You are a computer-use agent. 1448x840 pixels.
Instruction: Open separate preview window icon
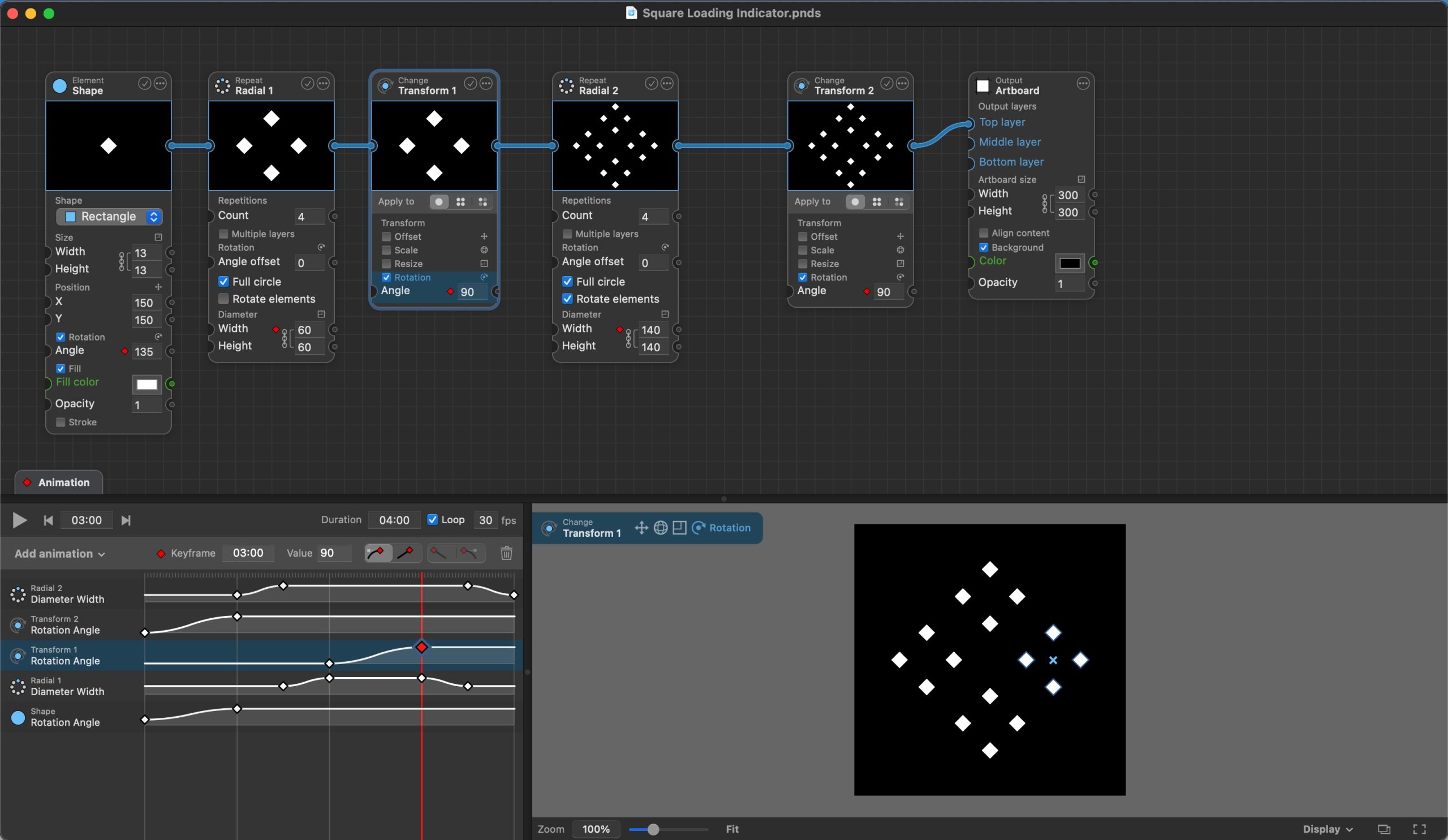1384,829
